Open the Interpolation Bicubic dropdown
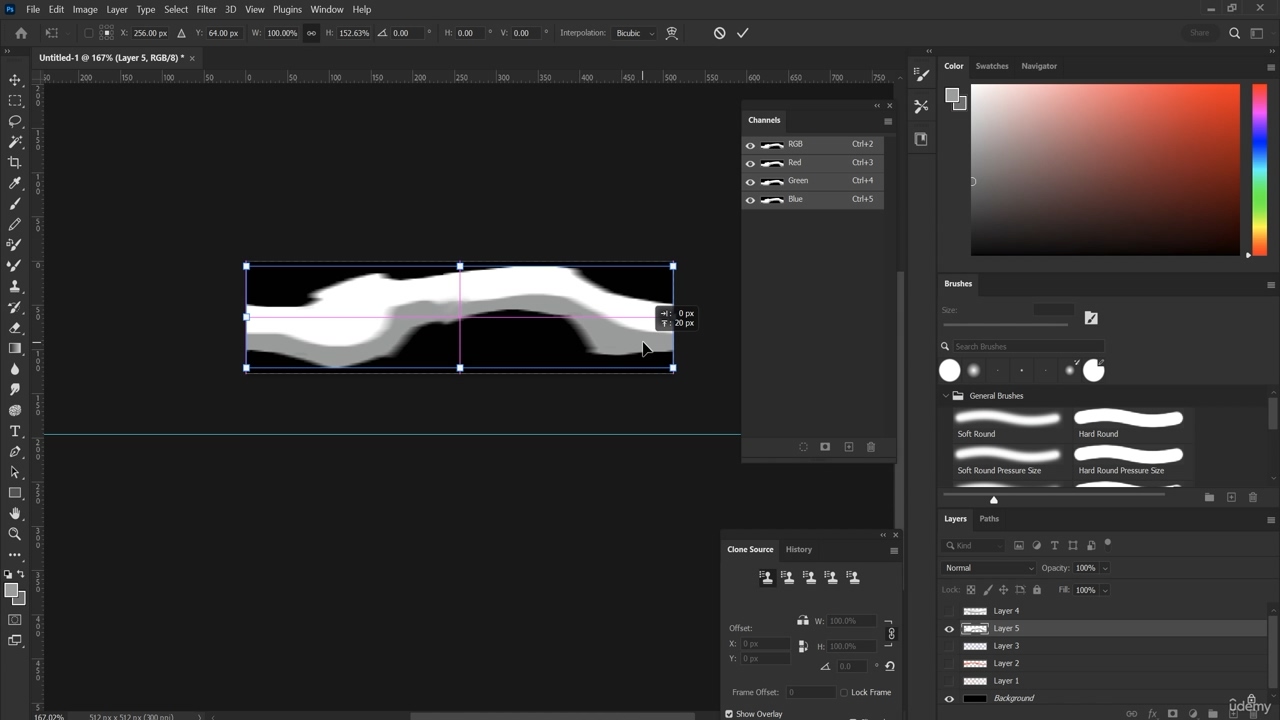This screenshot has width=1280, height=720. pos(635,33)
